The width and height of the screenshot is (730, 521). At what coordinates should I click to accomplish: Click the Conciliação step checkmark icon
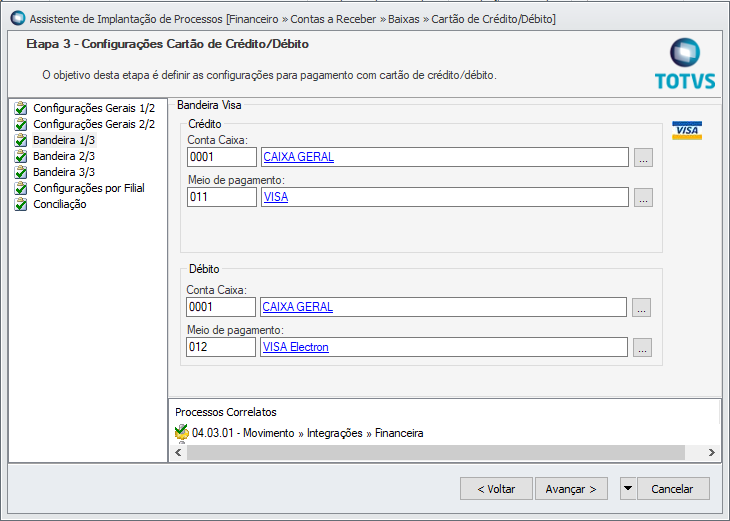pos(21,204)
